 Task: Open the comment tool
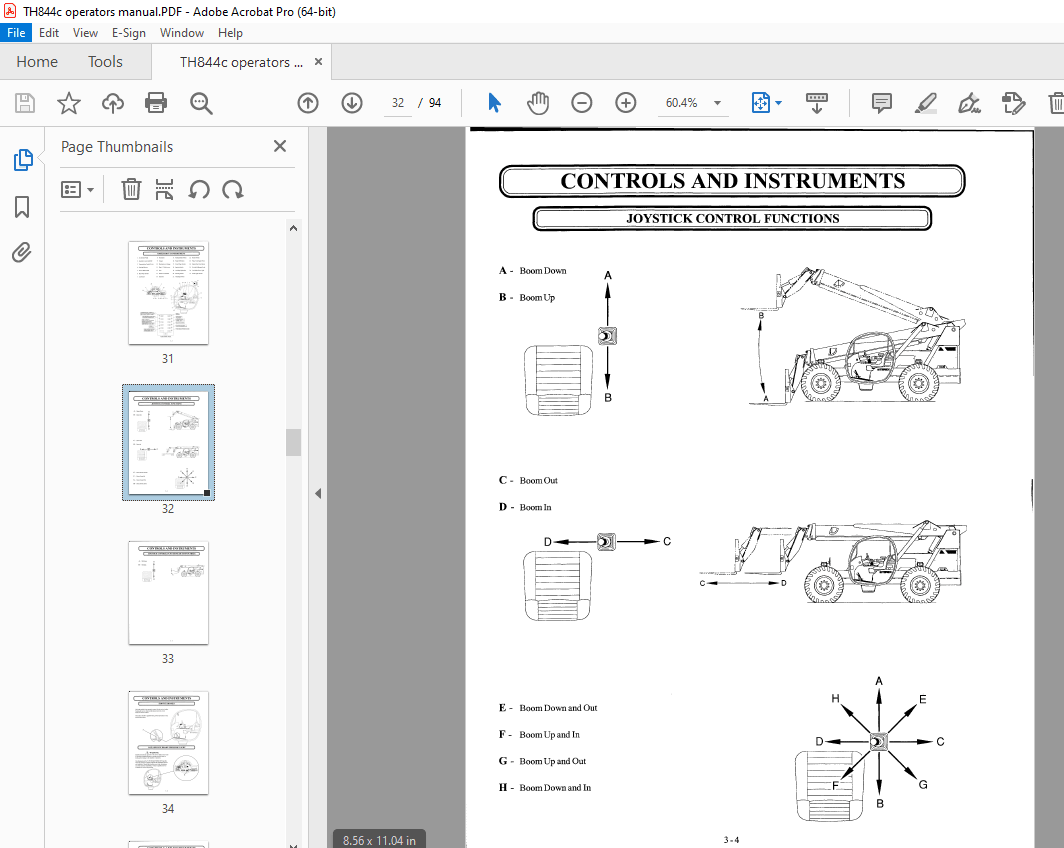(x=882, y=102)
